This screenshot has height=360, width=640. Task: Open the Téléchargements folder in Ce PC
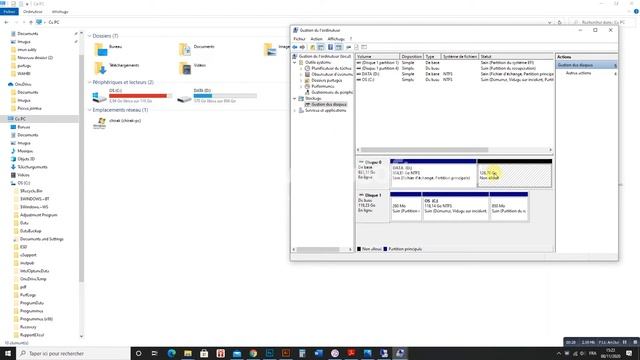[x=117, y=68]
